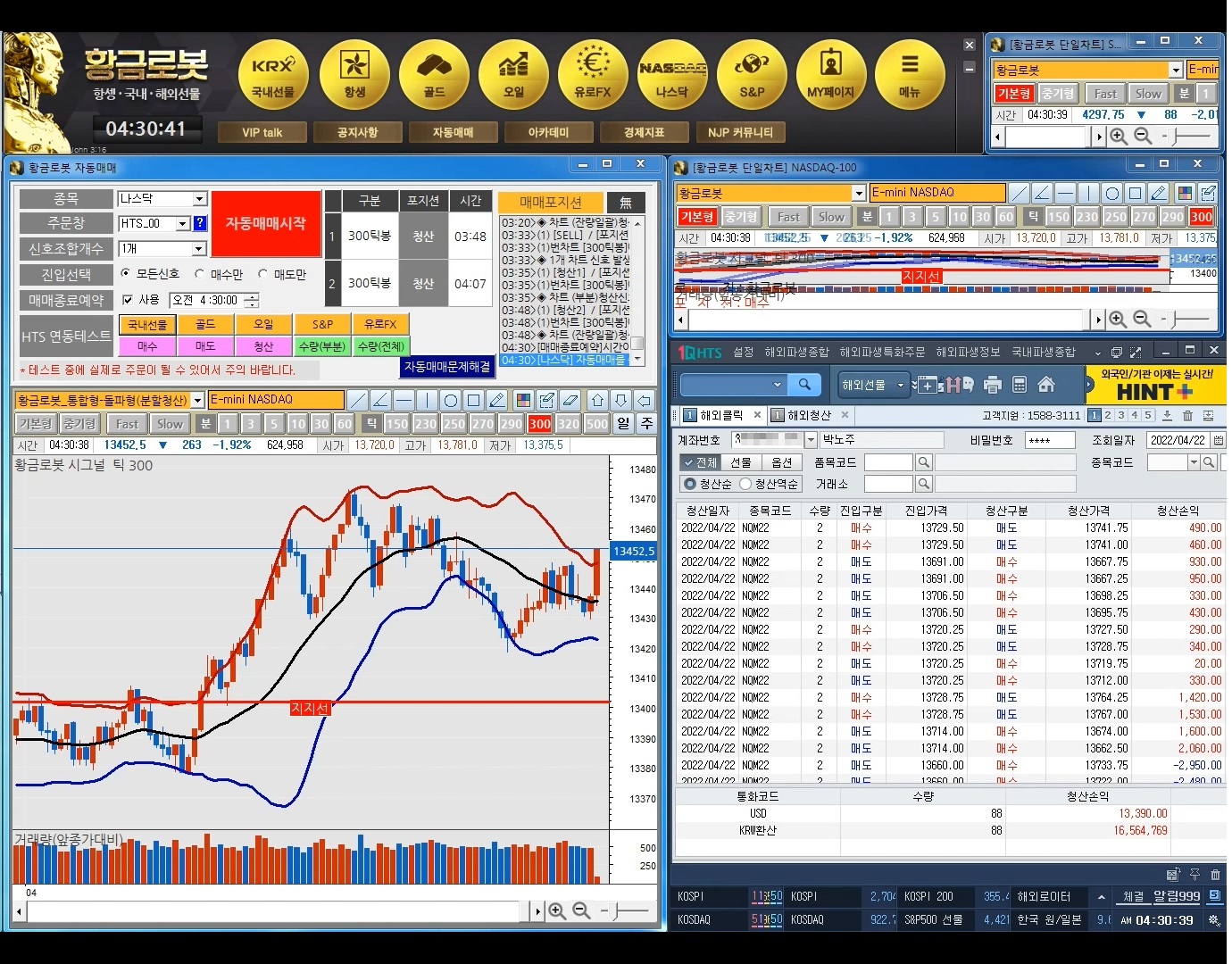Open the 설정 menu in HTS
The image size is (1232, 964).
[x=744, y=352]
